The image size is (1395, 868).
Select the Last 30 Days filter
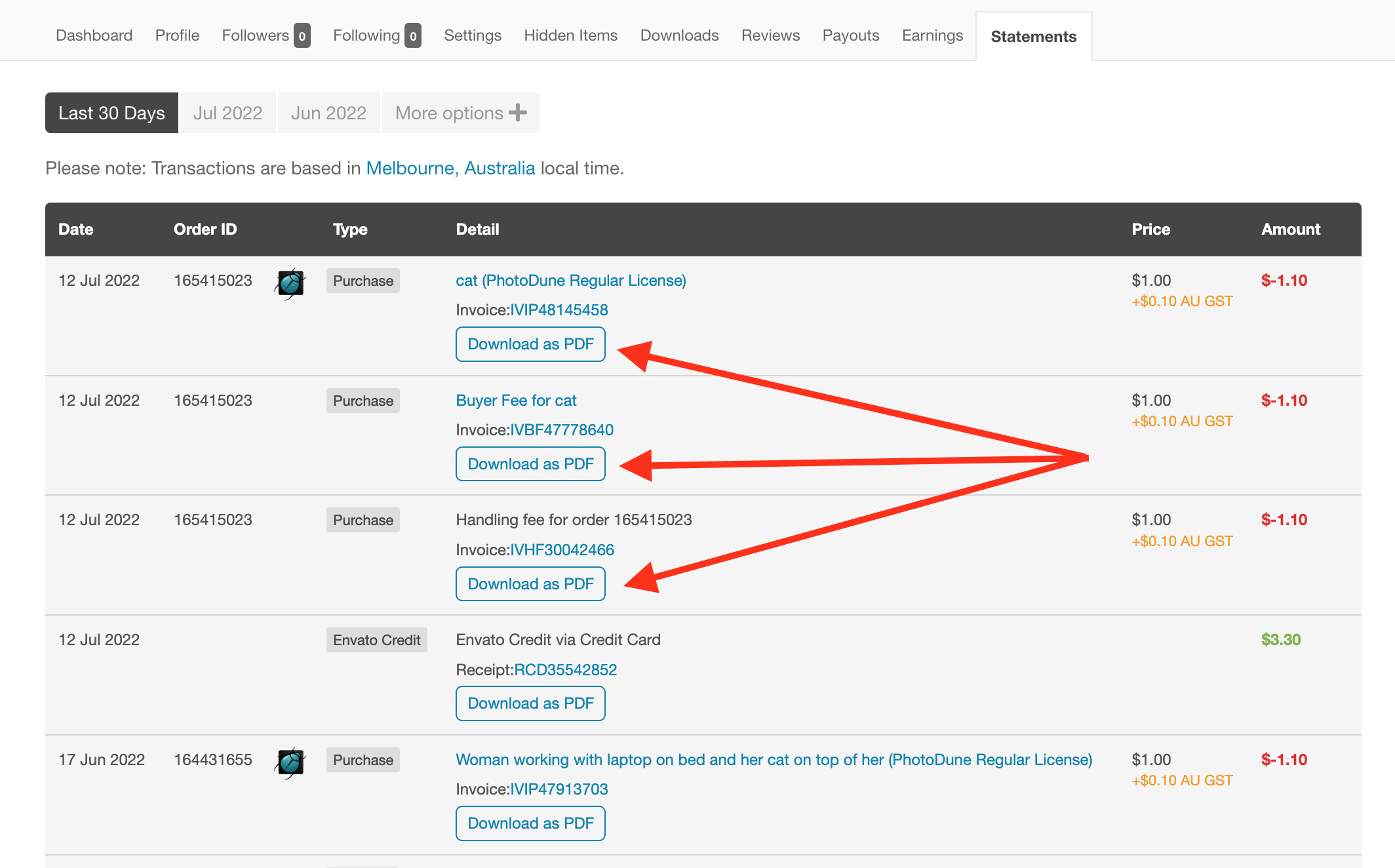coord(111,112)
